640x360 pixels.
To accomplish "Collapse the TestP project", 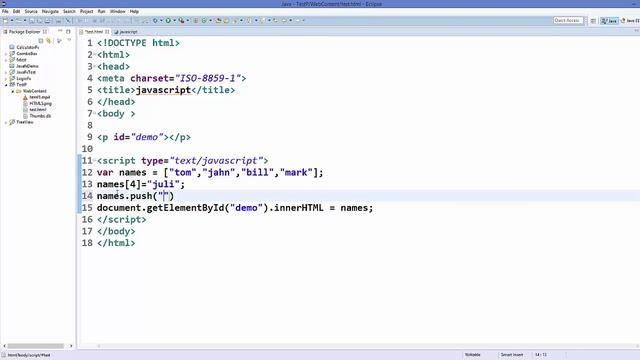I will [6, 84].
